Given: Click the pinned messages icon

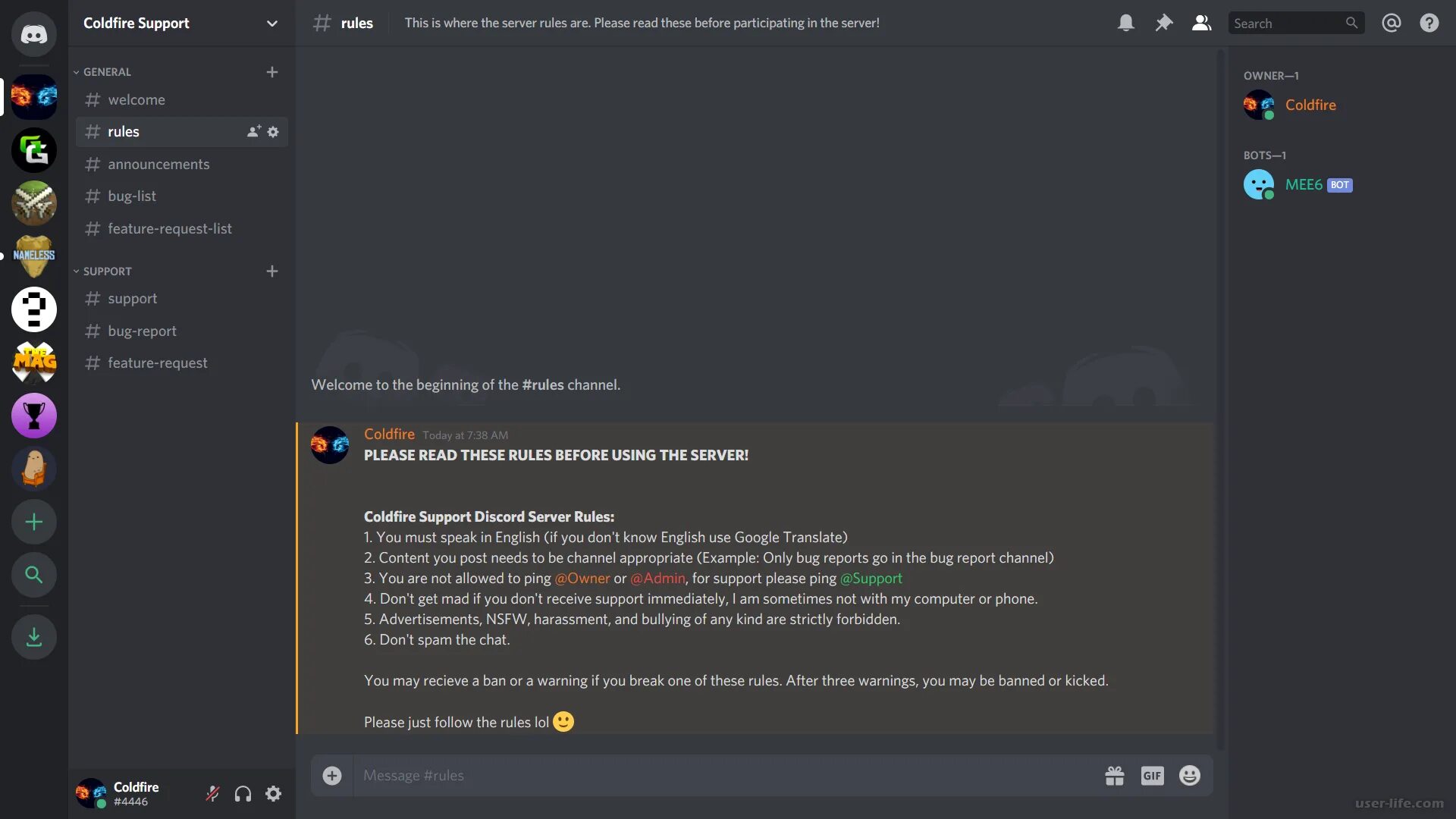Looking at the screenshot, I should [x=1163, y=22].
